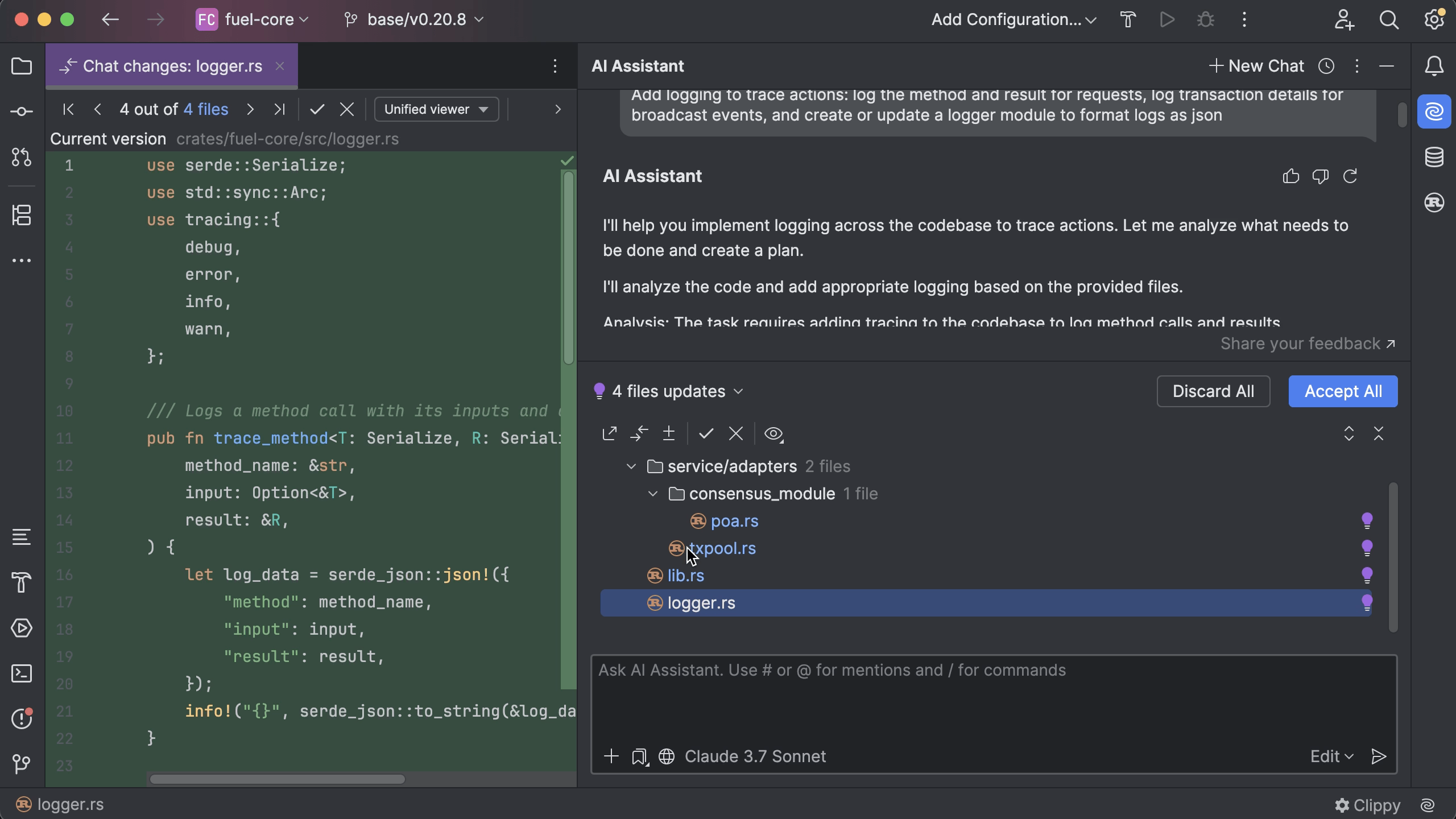The image size is (1456, 819).
Task: Jump to the last changed file
Action: (279, 109)
